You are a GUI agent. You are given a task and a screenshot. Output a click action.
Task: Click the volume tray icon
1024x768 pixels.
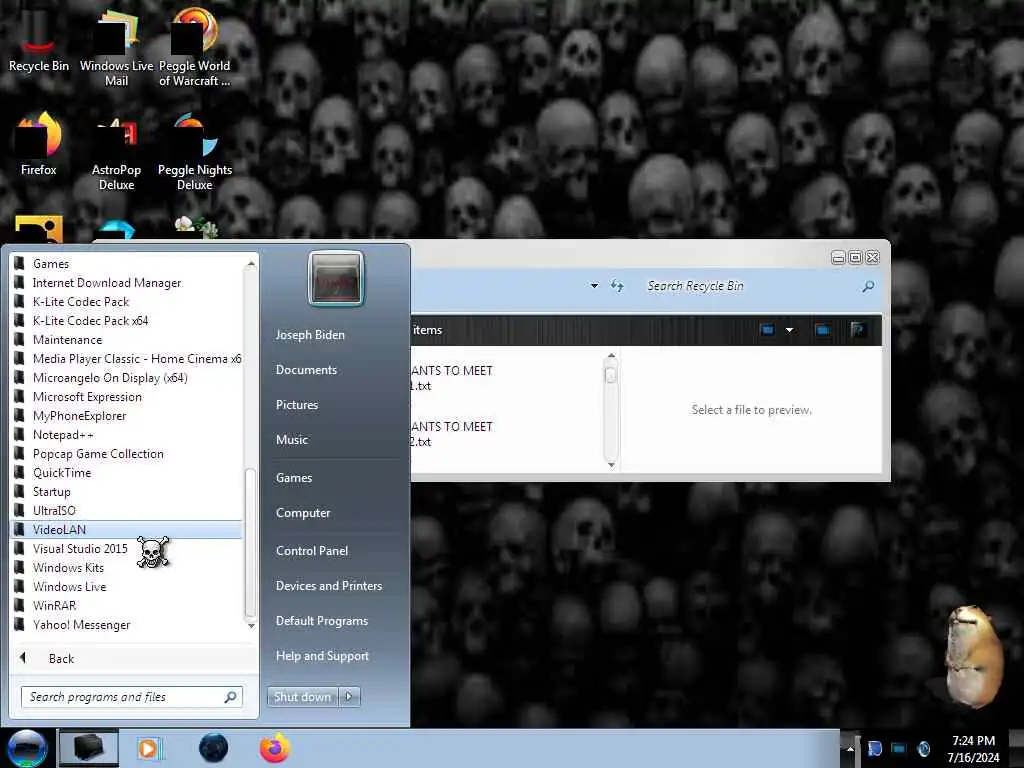tap(923, 748)
